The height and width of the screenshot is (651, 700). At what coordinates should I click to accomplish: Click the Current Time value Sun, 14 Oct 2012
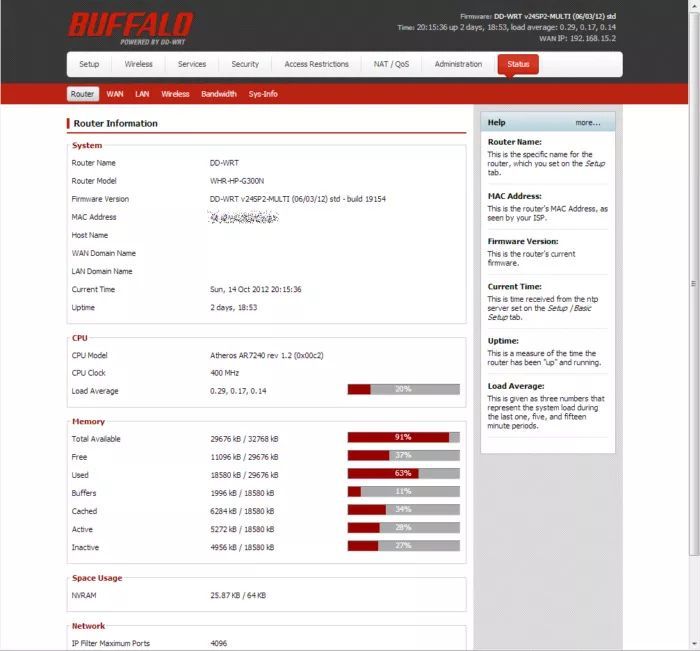255,289
